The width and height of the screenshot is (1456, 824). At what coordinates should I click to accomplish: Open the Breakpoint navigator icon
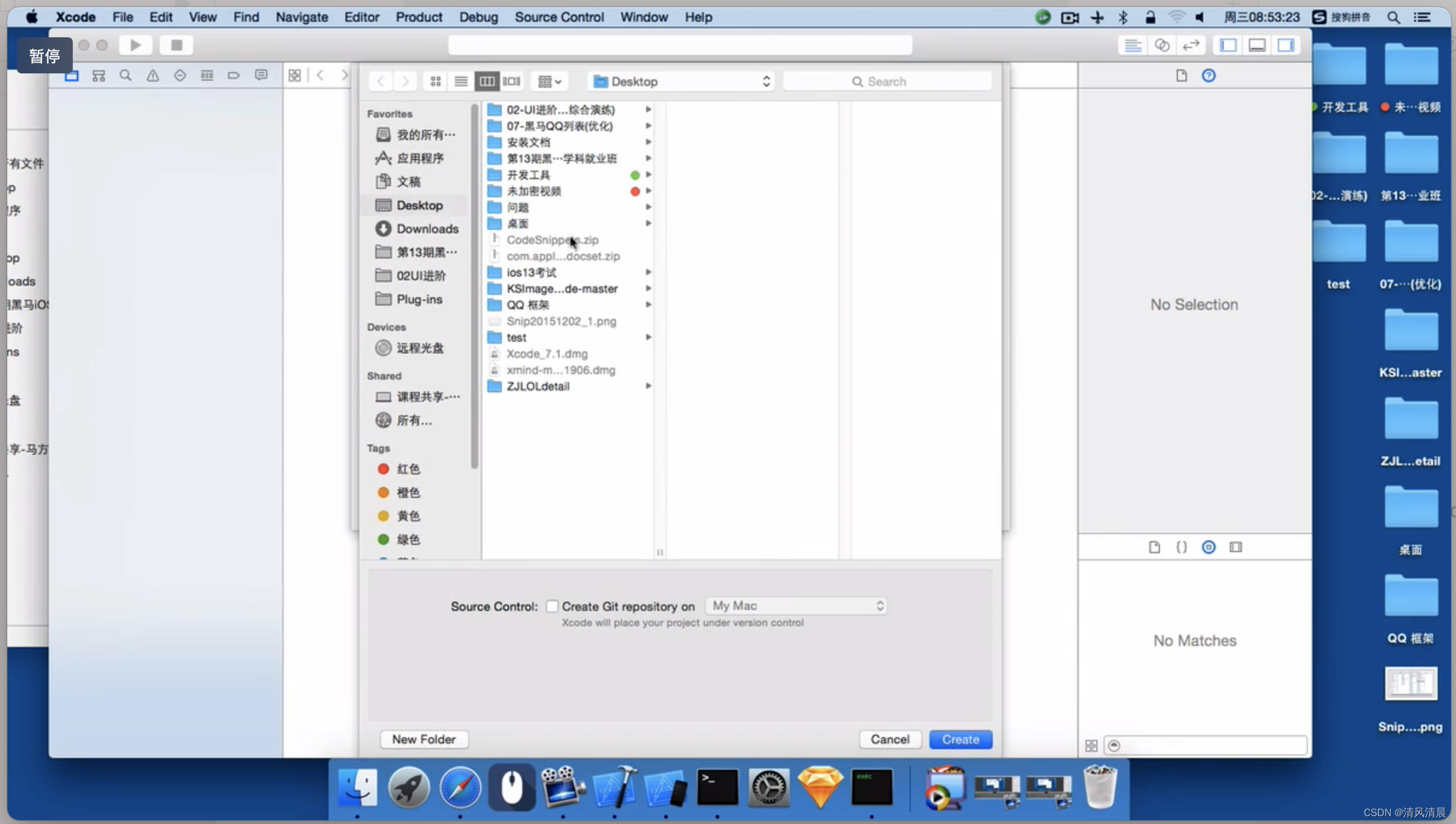[x=233, y=75]
